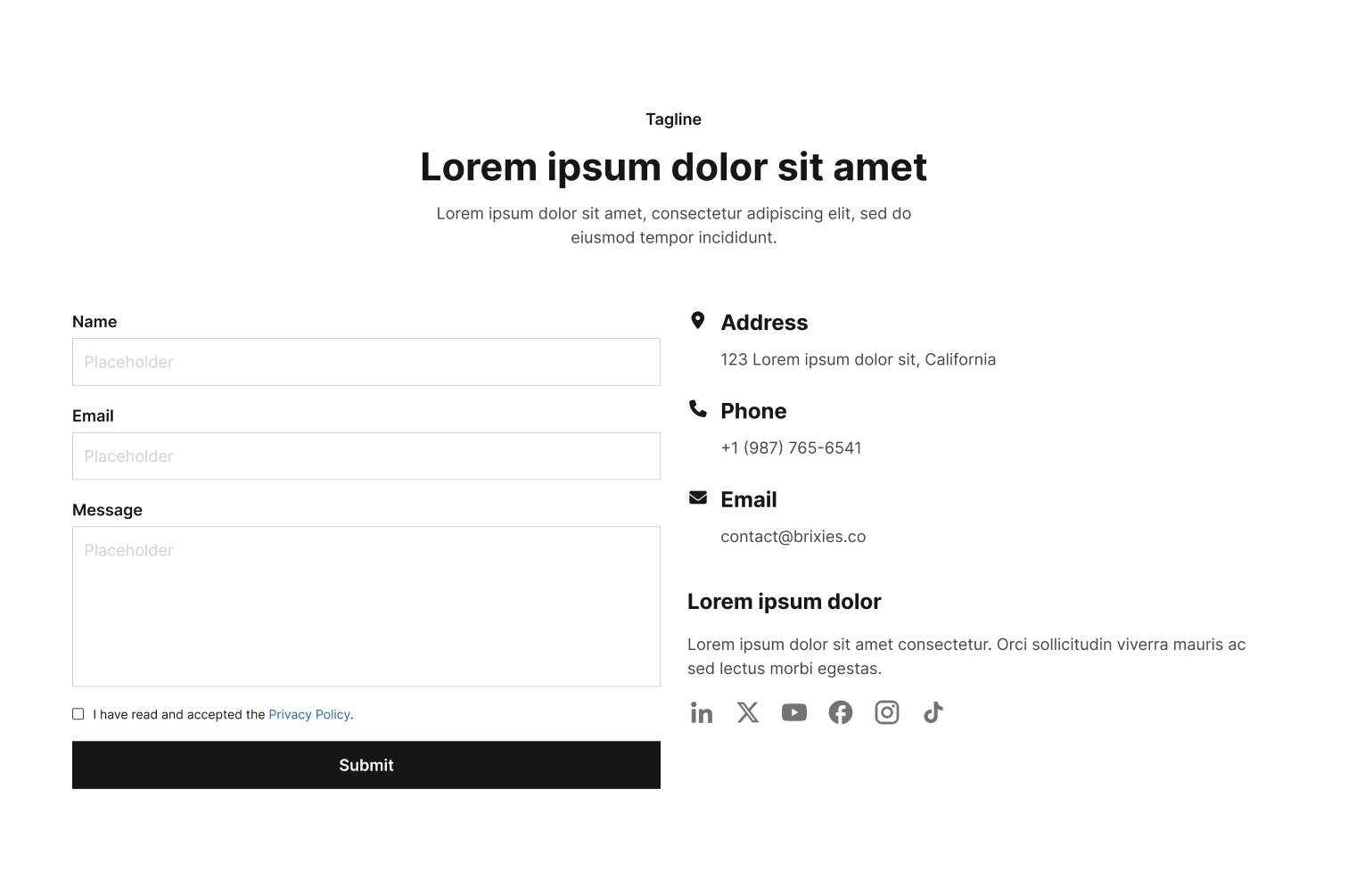Click the 'Name' field label

(95, 322)
